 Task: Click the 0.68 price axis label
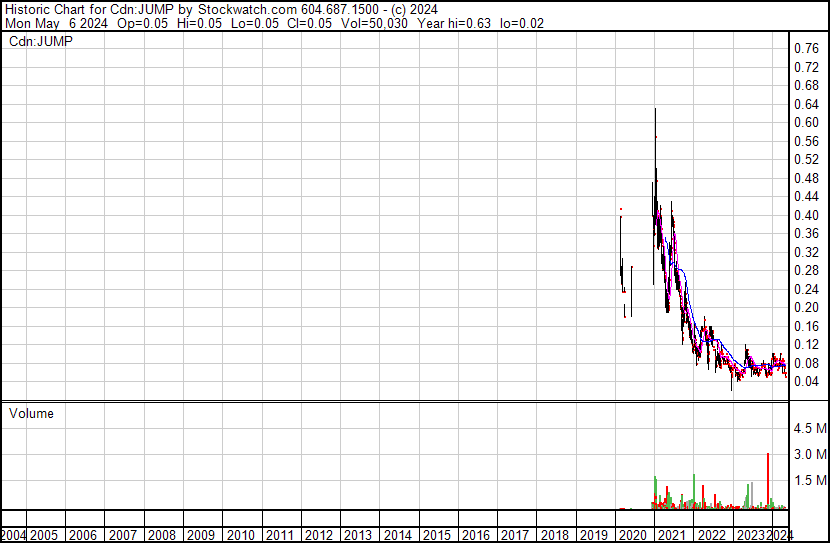tap(807, 86)
